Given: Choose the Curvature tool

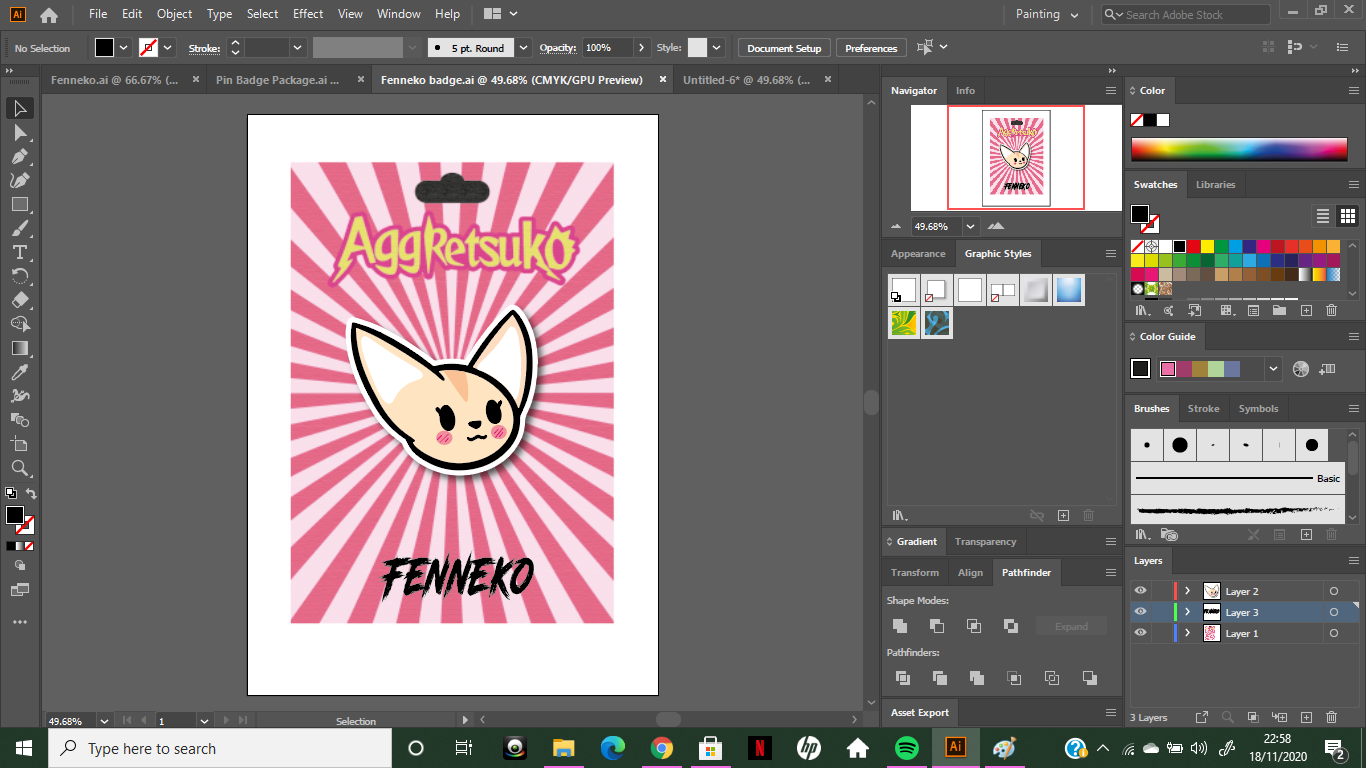Looking at the screenshot, I should tap(20, 180).
